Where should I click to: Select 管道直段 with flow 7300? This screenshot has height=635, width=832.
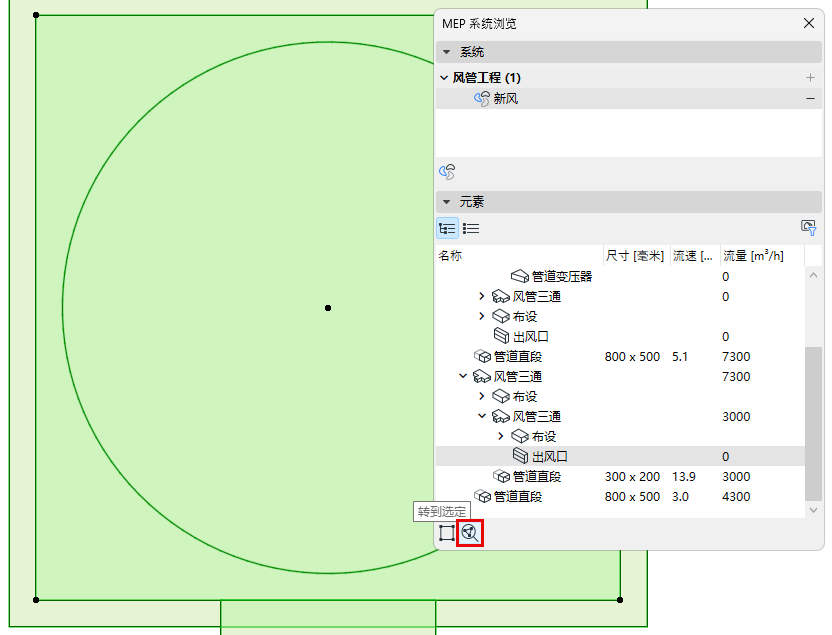620,356
